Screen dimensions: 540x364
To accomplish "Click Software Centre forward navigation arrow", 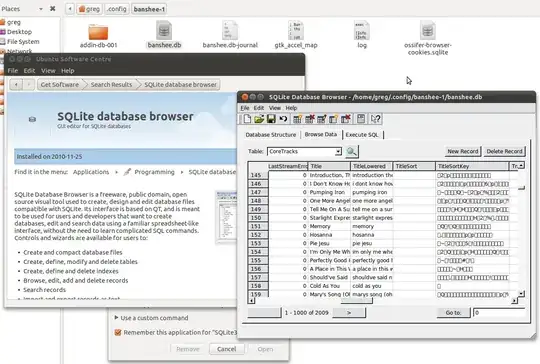I will (x=29, y=84).
